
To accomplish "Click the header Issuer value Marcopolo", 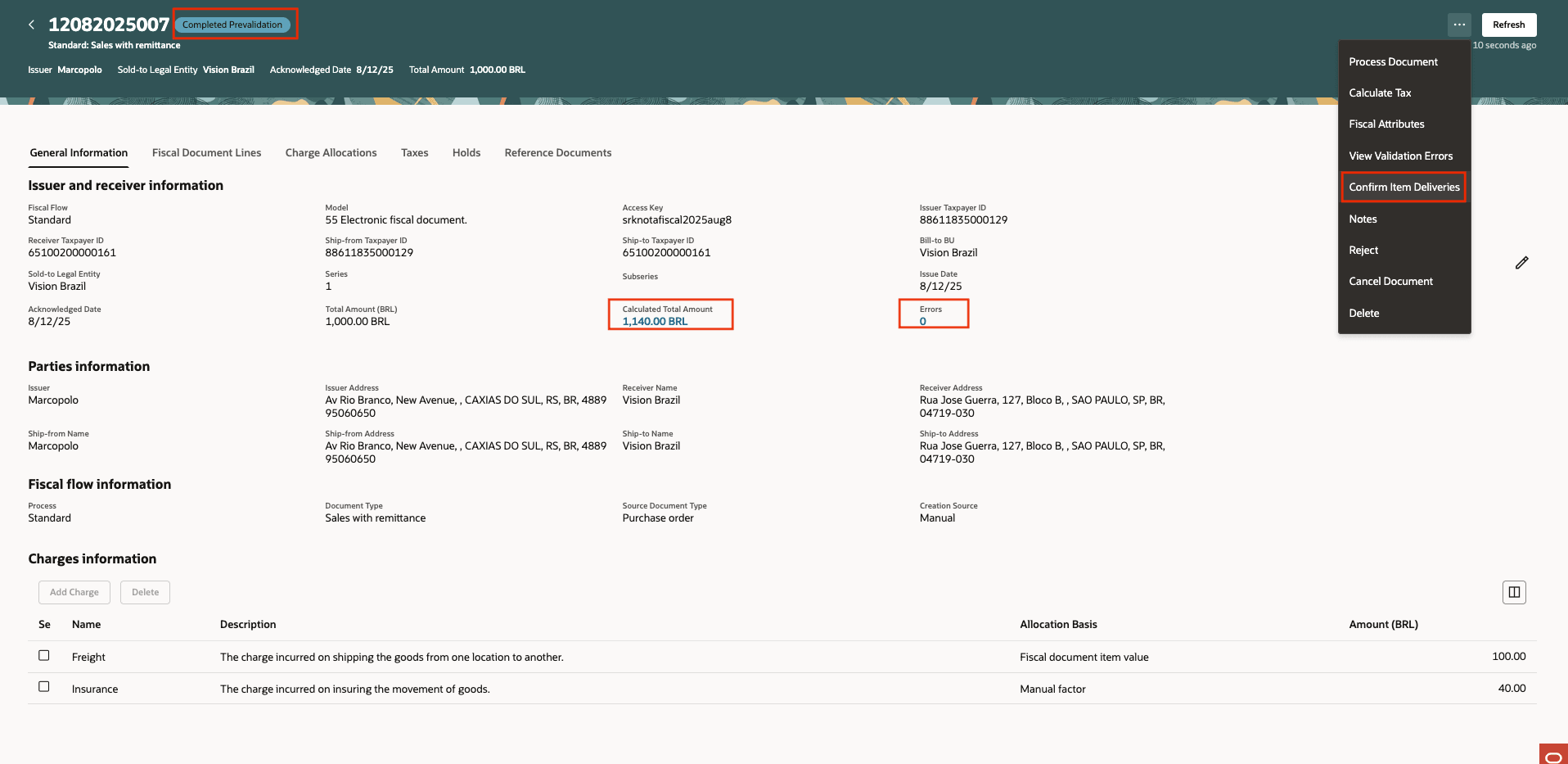I will [x=79, y=70].
